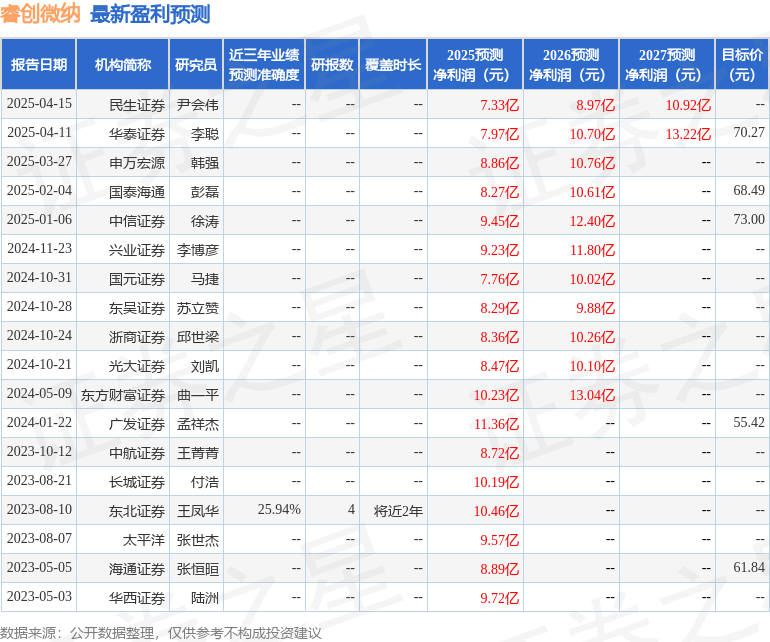
Task: Click the 2025预测净利润 column header
Action: pos(475,64)
